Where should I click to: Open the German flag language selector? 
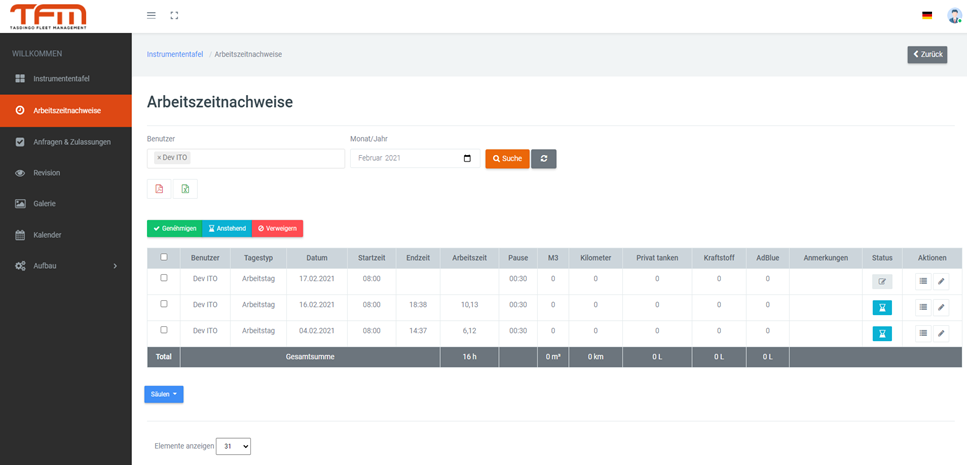tap(927, 15)
